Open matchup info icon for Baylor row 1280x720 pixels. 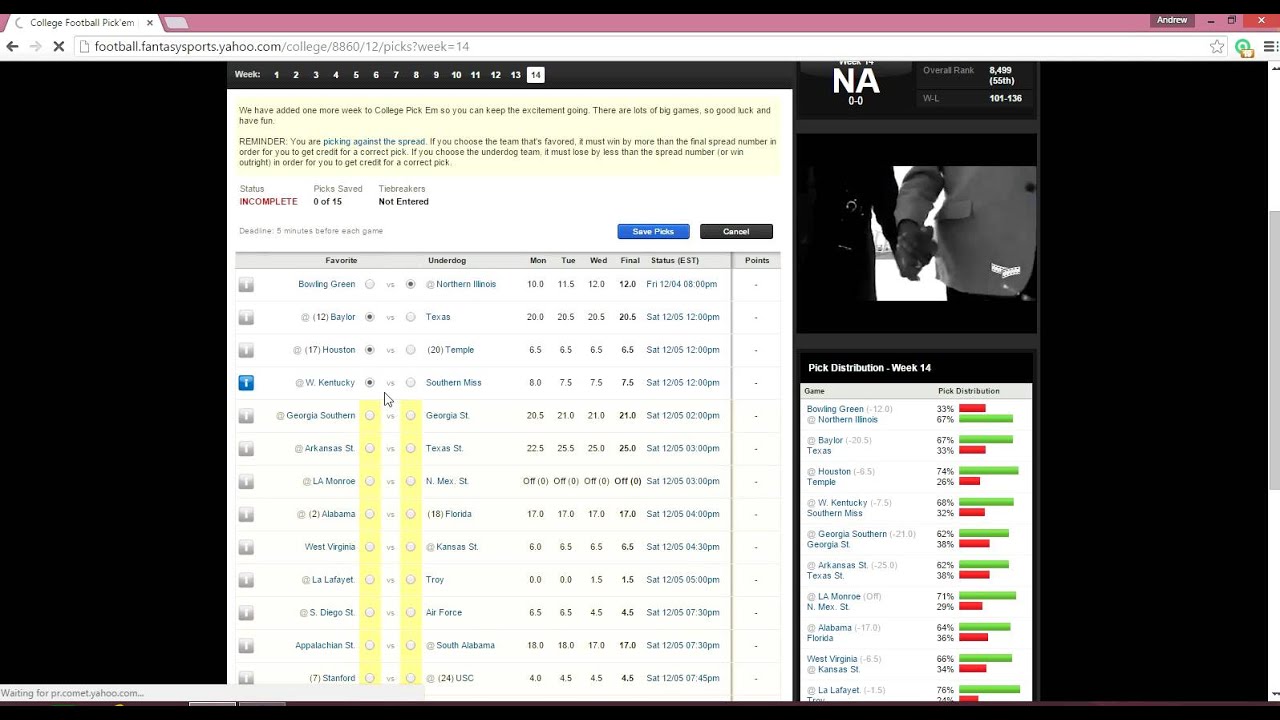(x=246, y=317)
